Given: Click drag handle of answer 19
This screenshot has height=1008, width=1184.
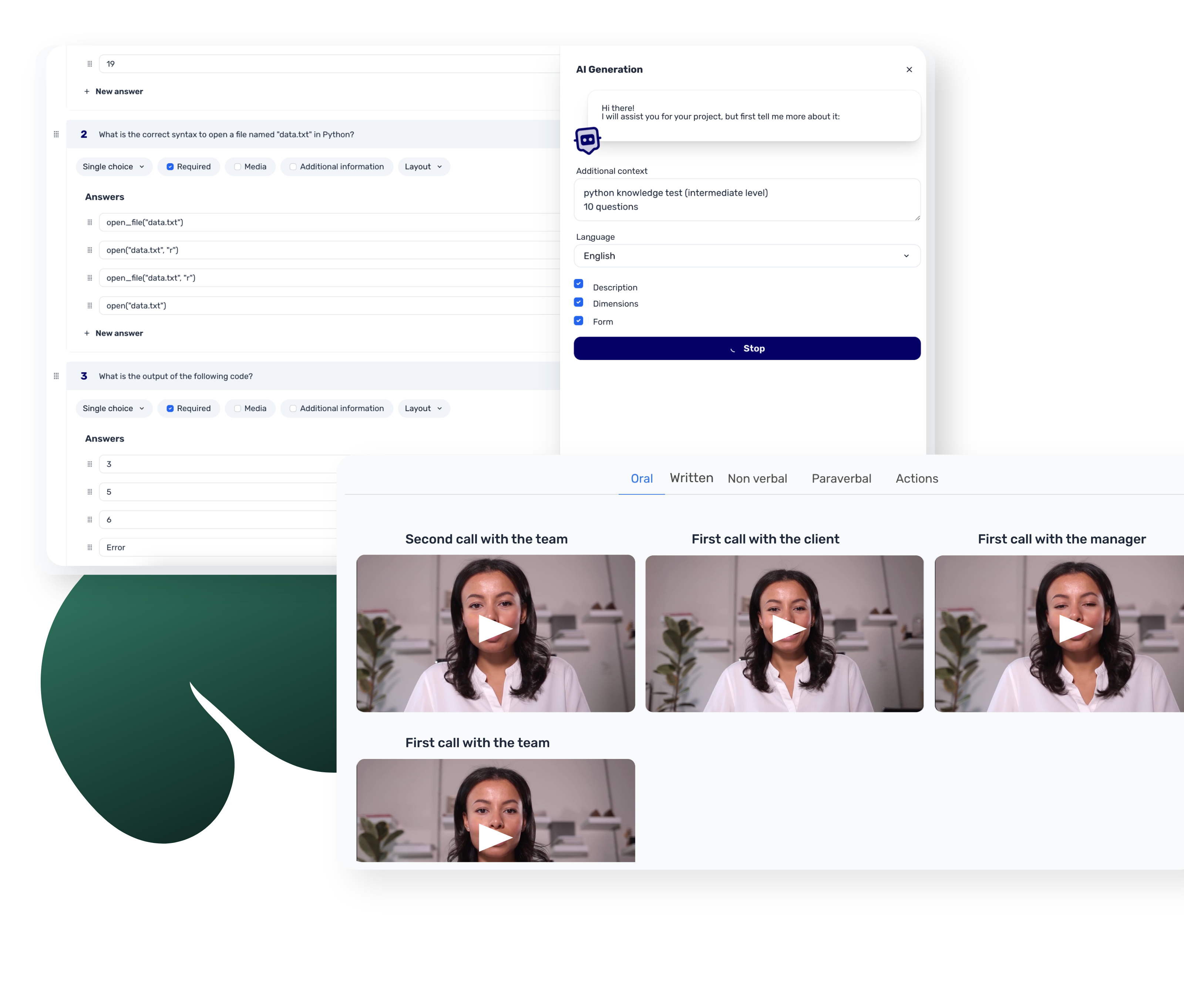Looking at the screenshot, I should (90, 64).
